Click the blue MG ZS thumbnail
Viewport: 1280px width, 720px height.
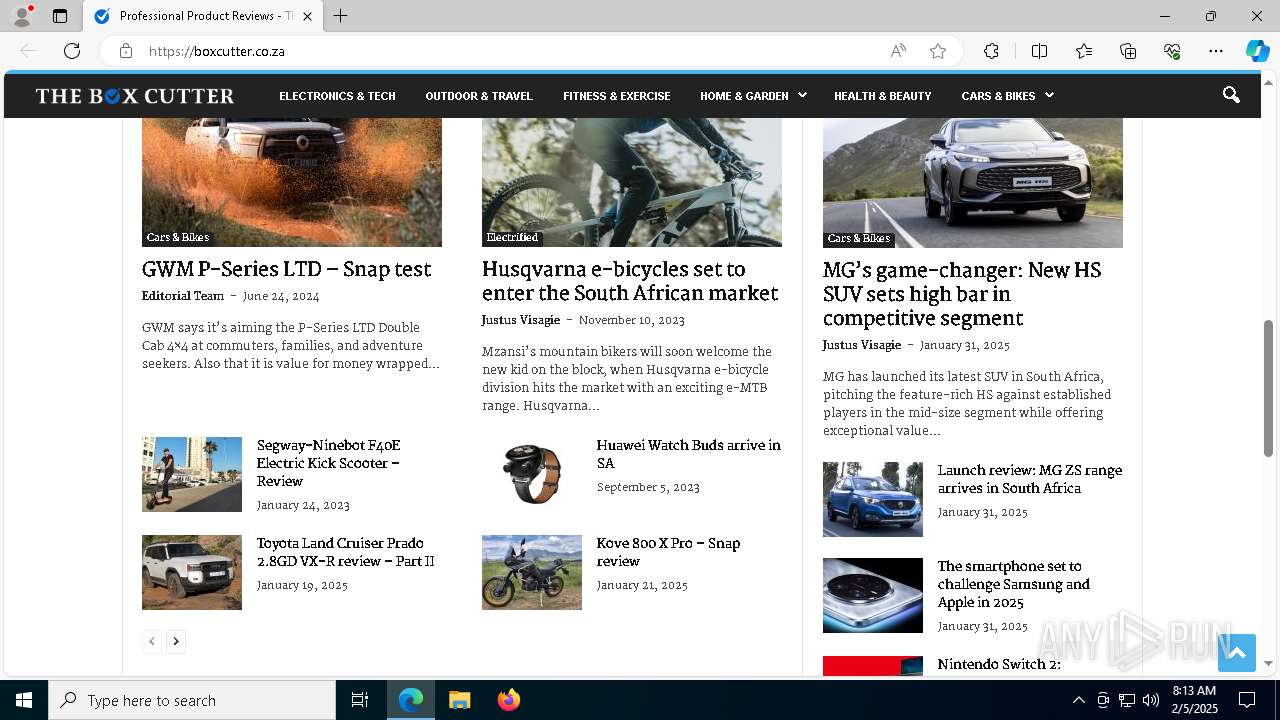click(873, 499)
